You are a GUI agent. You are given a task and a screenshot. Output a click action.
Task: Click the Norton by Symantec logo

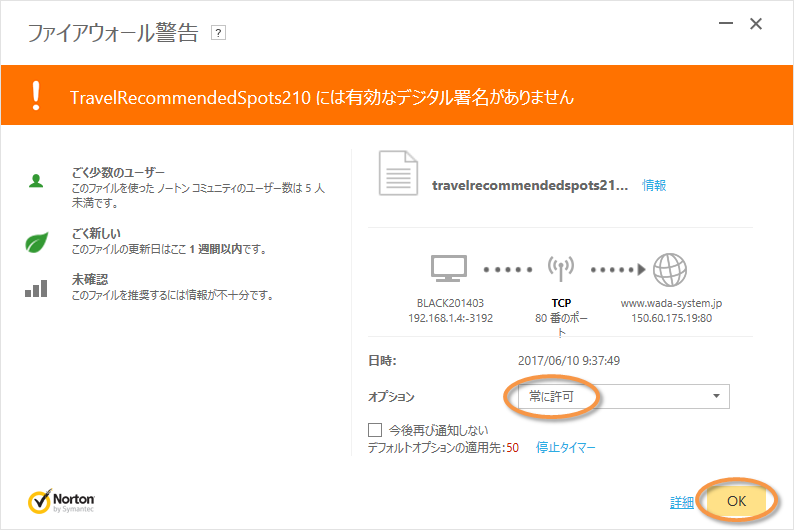click(x=61, y=501)
